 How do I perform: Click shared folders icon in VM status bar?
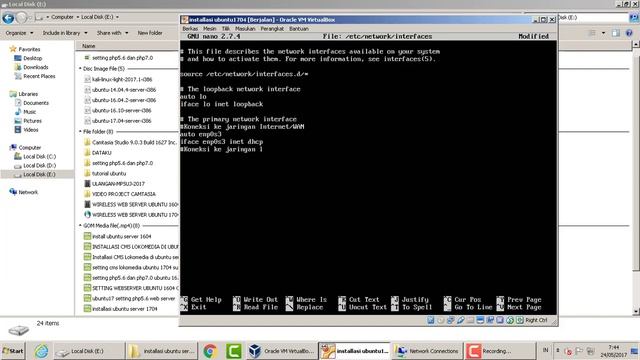coord(470,320)
